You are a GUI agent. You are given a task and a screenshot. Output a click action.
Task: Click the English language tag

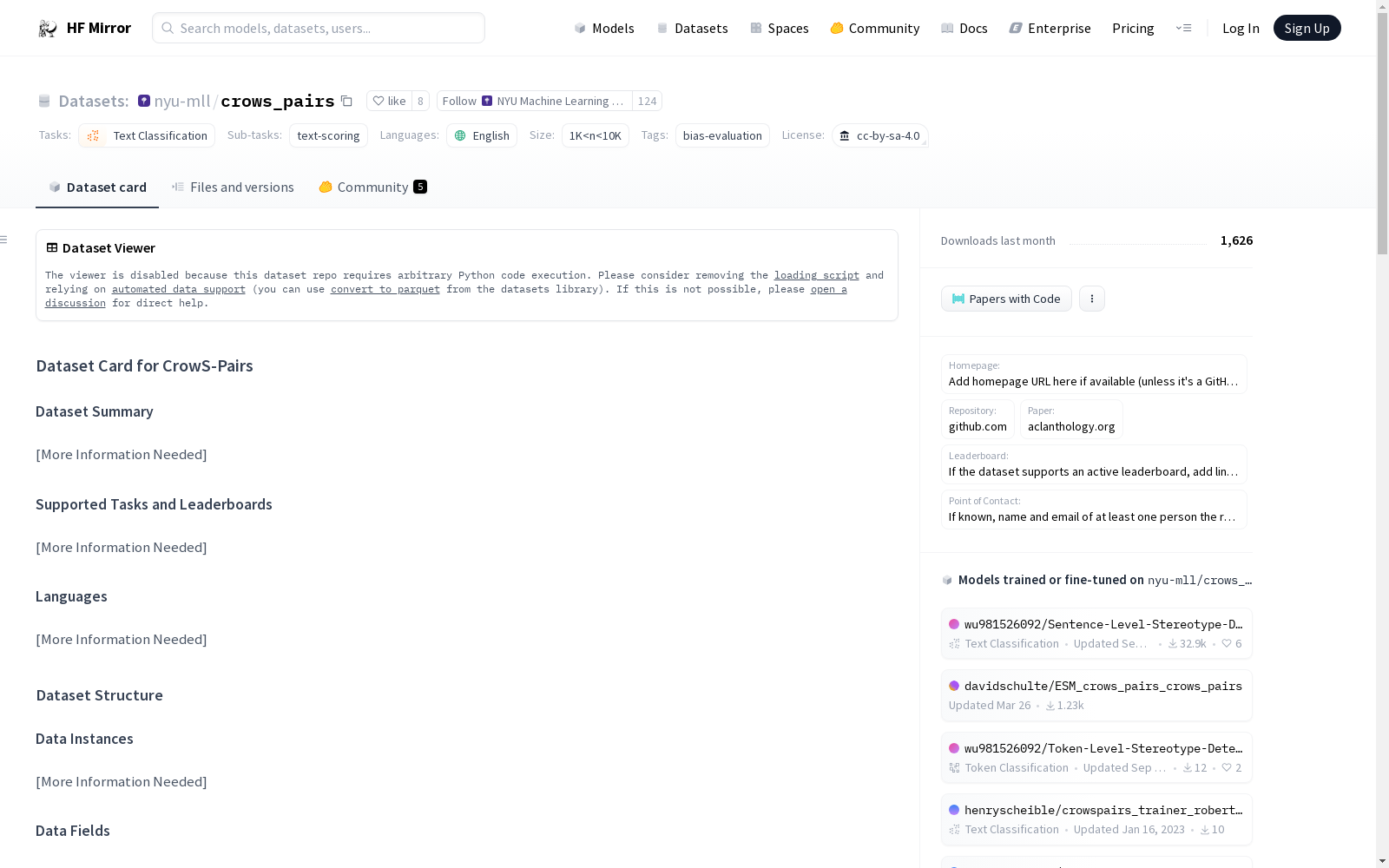tap(482, 135)
